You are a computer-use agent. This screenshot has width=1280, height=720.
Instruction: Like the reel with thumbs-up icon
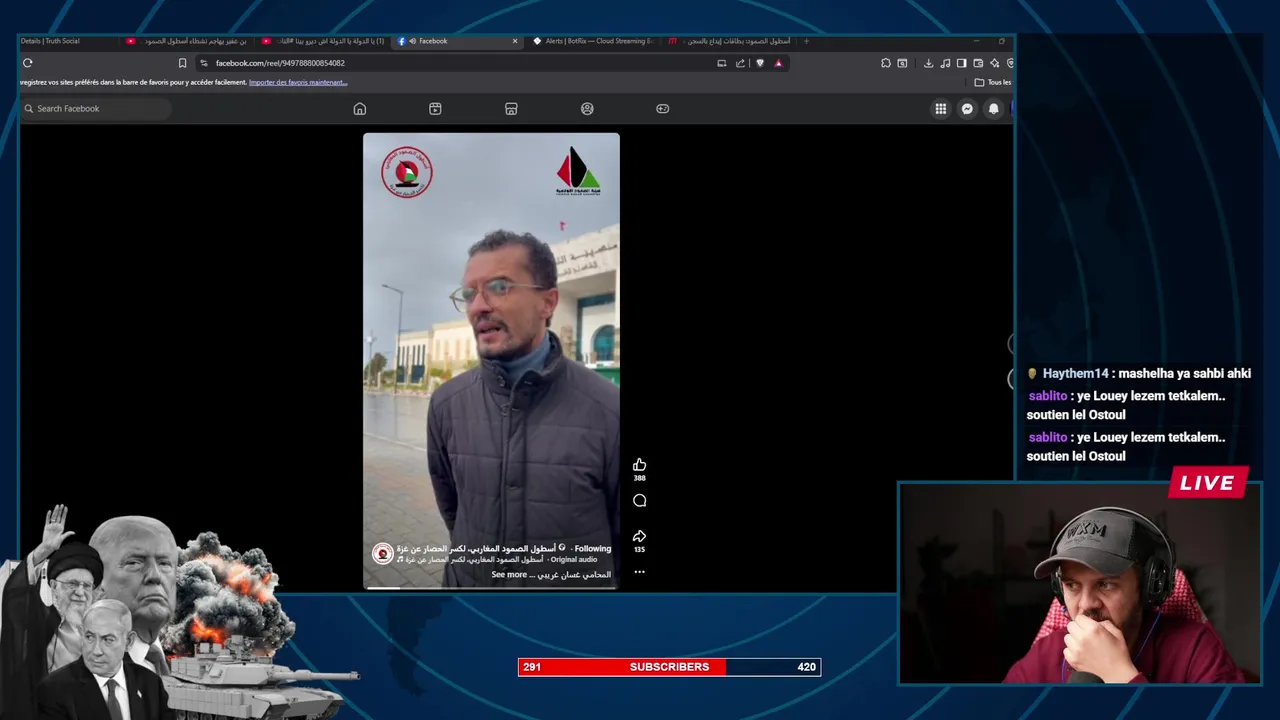pos(639,465)
